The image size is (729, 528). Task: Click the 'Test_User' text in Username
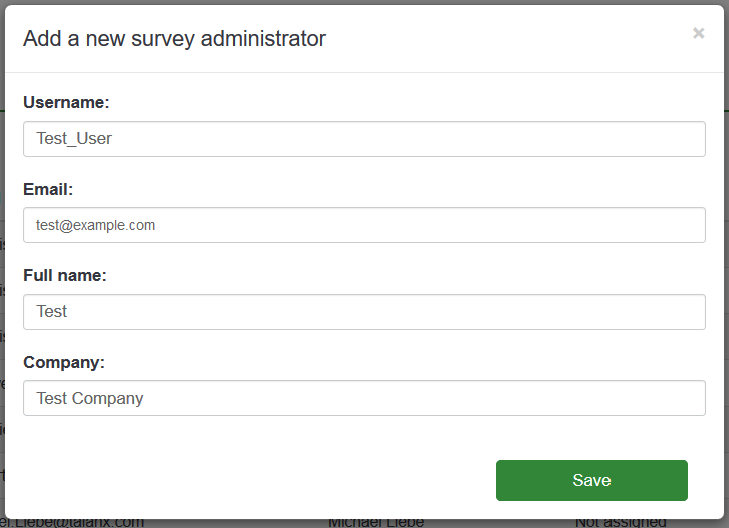tap(74, 139)
